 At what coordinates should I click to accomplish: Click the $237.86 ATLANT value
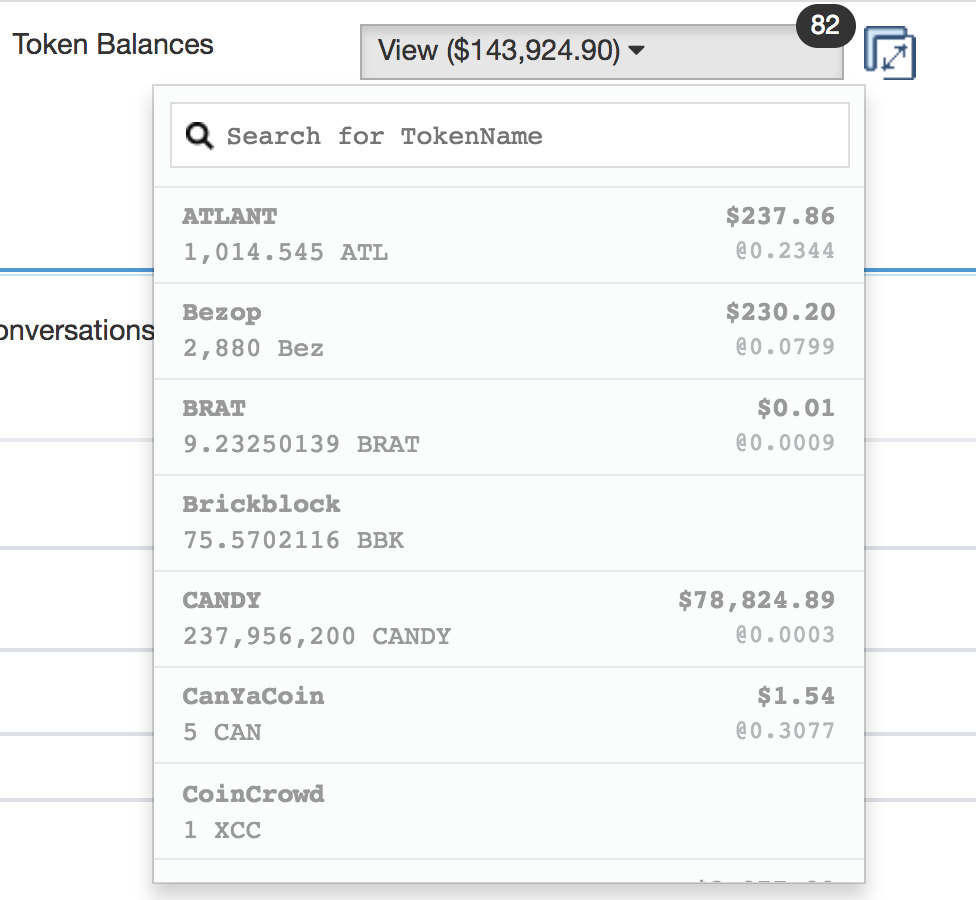pyautogui.click(x=780, y=216)
